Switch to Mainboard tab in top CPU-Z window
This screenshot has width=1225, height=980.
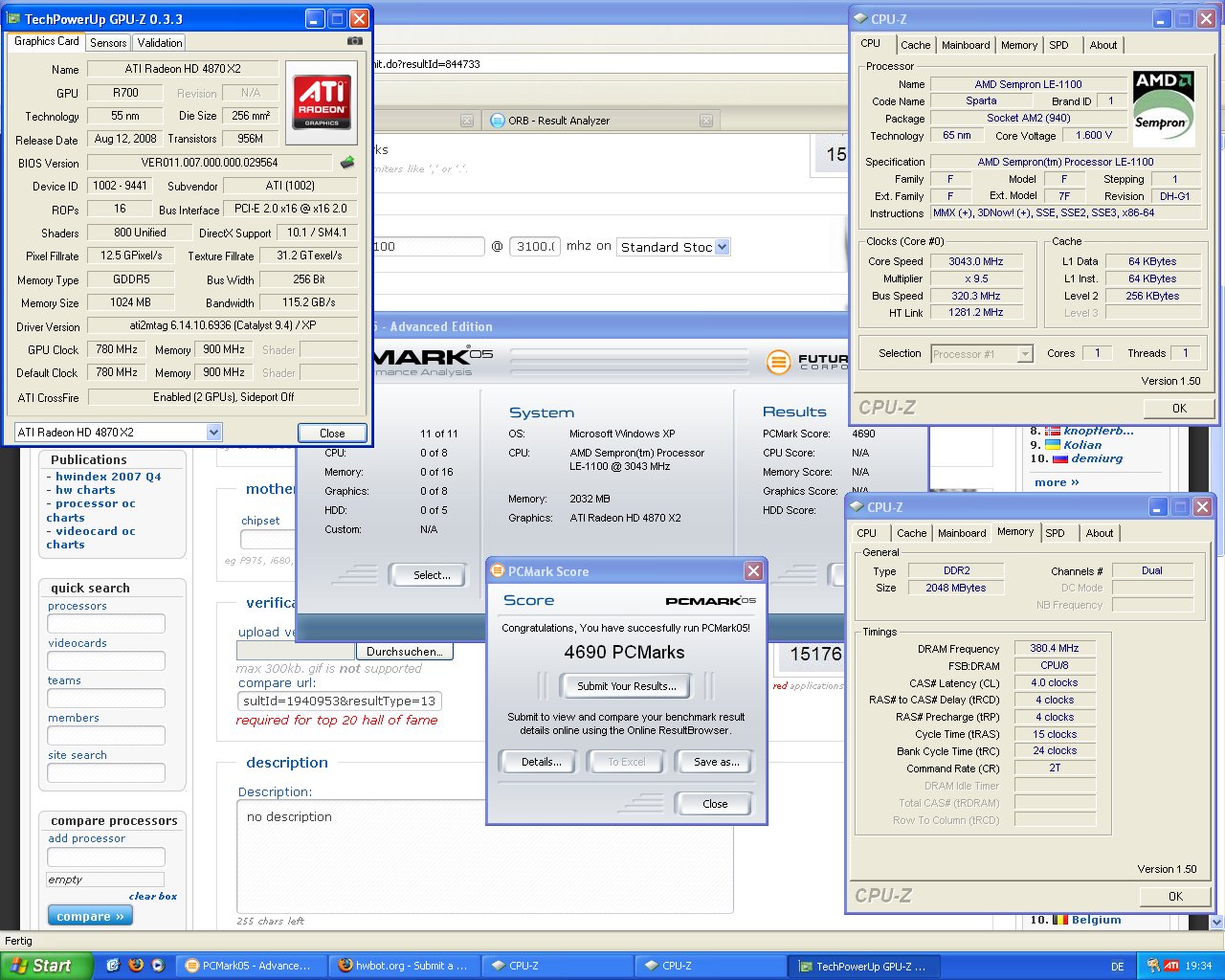966,45
